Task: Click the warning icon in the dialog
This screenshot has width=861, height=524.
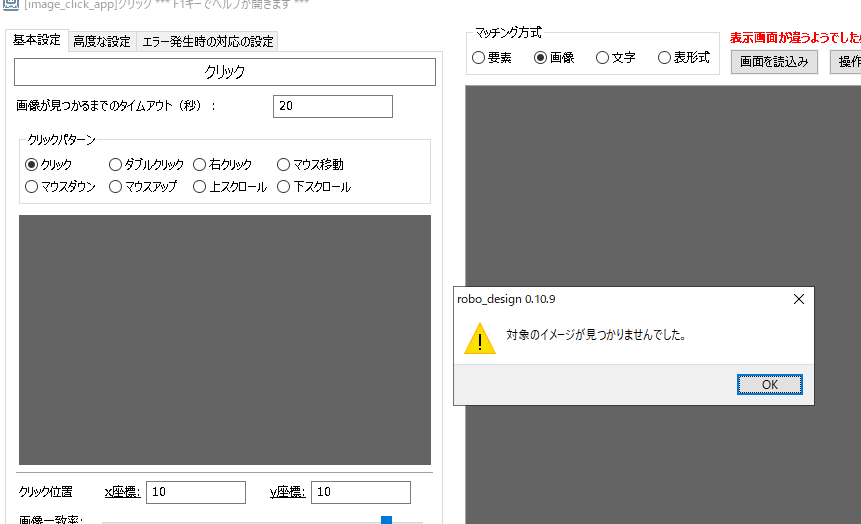Action: click(480, 338)
